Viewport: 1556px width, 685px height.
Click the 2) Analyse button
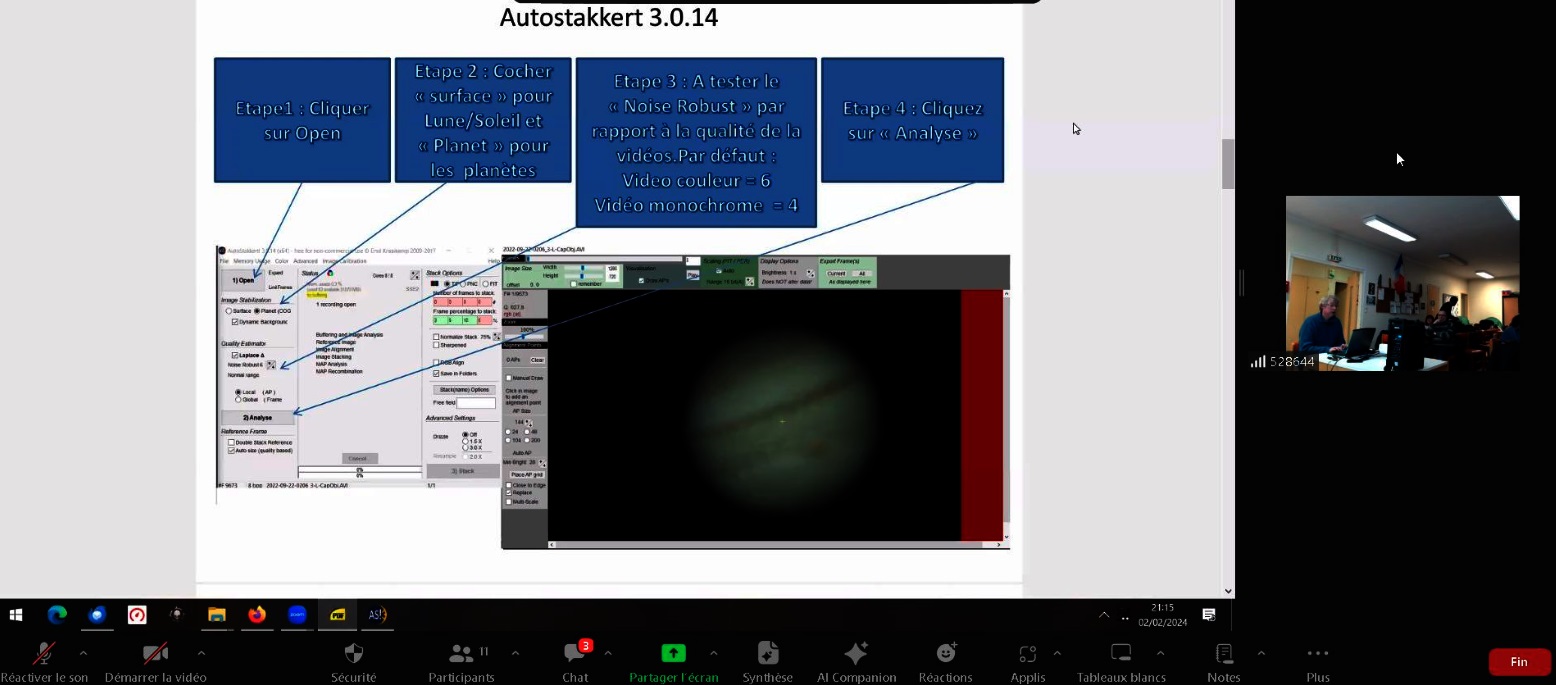[x=257, y=417]
